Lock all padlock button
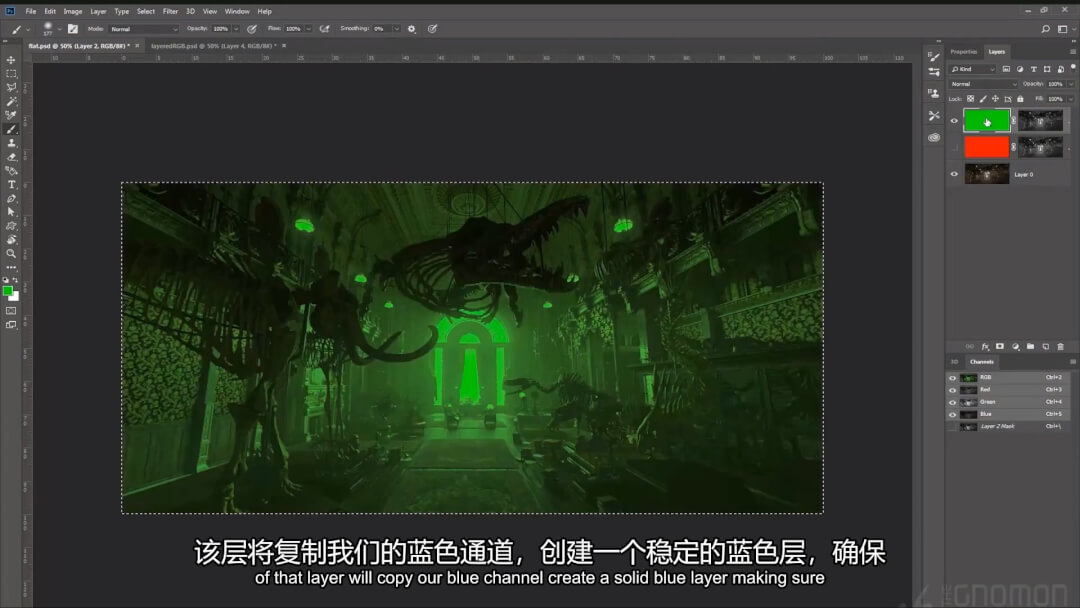 [1020, 99]
